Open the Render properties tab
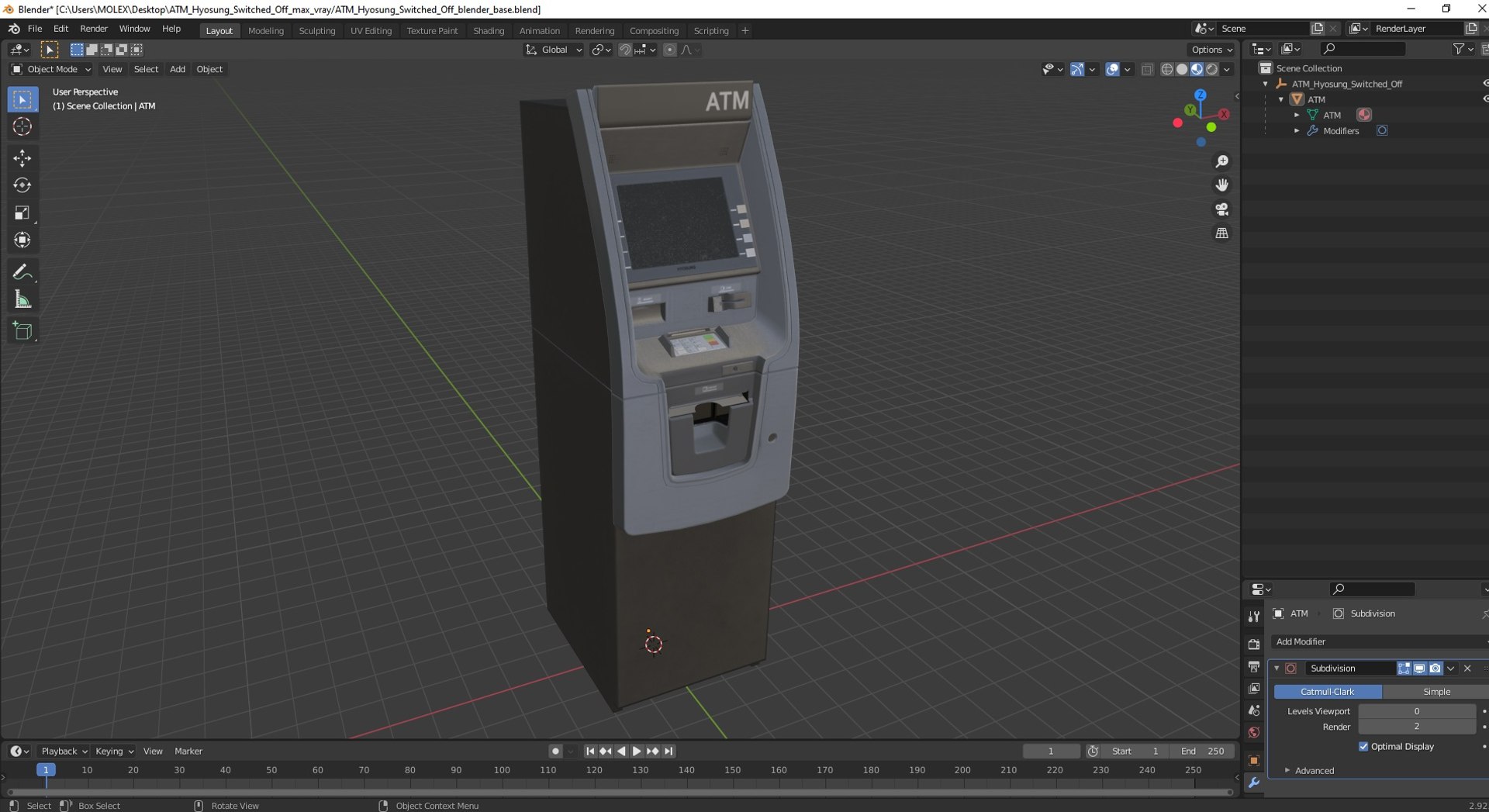1489x812 pixels. click(1254, 644)
